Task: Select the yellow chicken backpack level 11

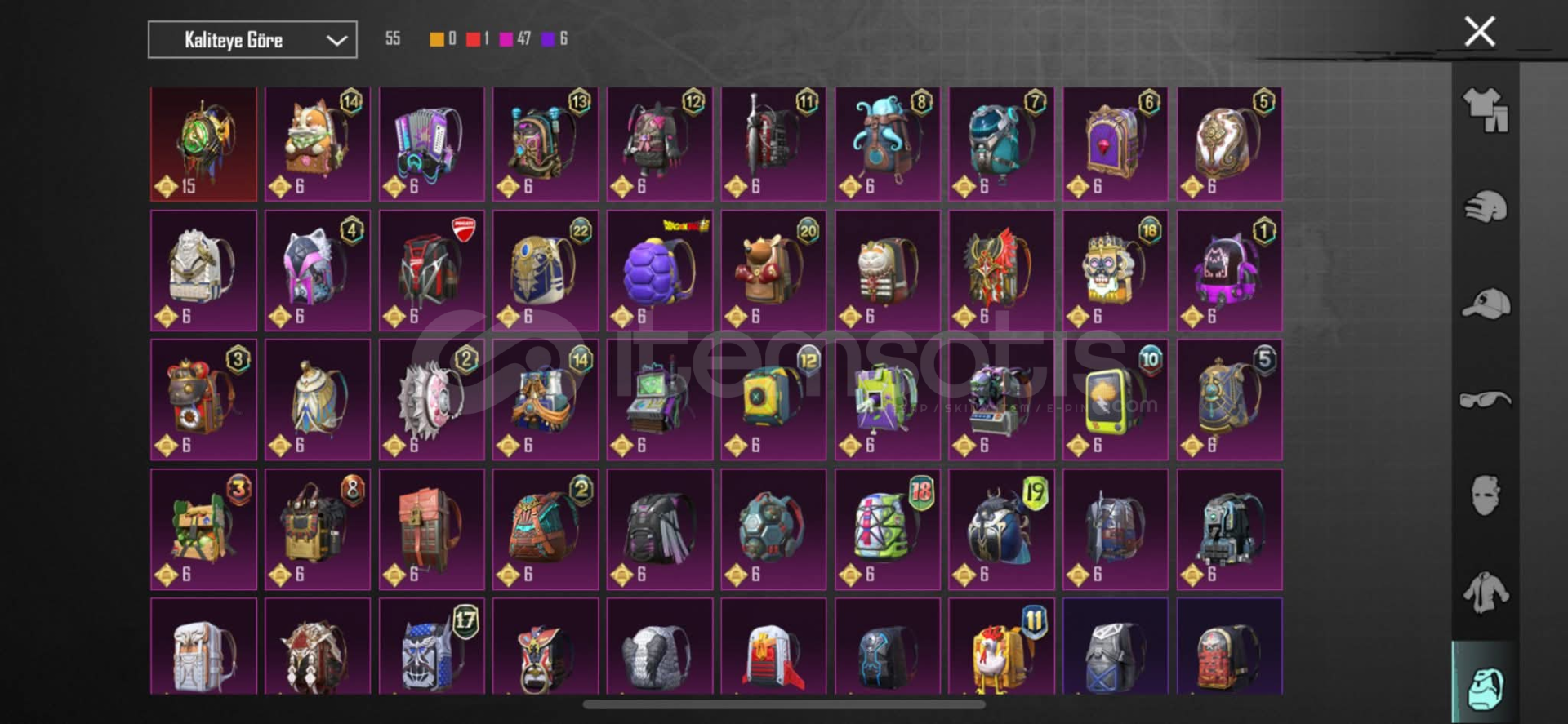Action: [1001, 646]
